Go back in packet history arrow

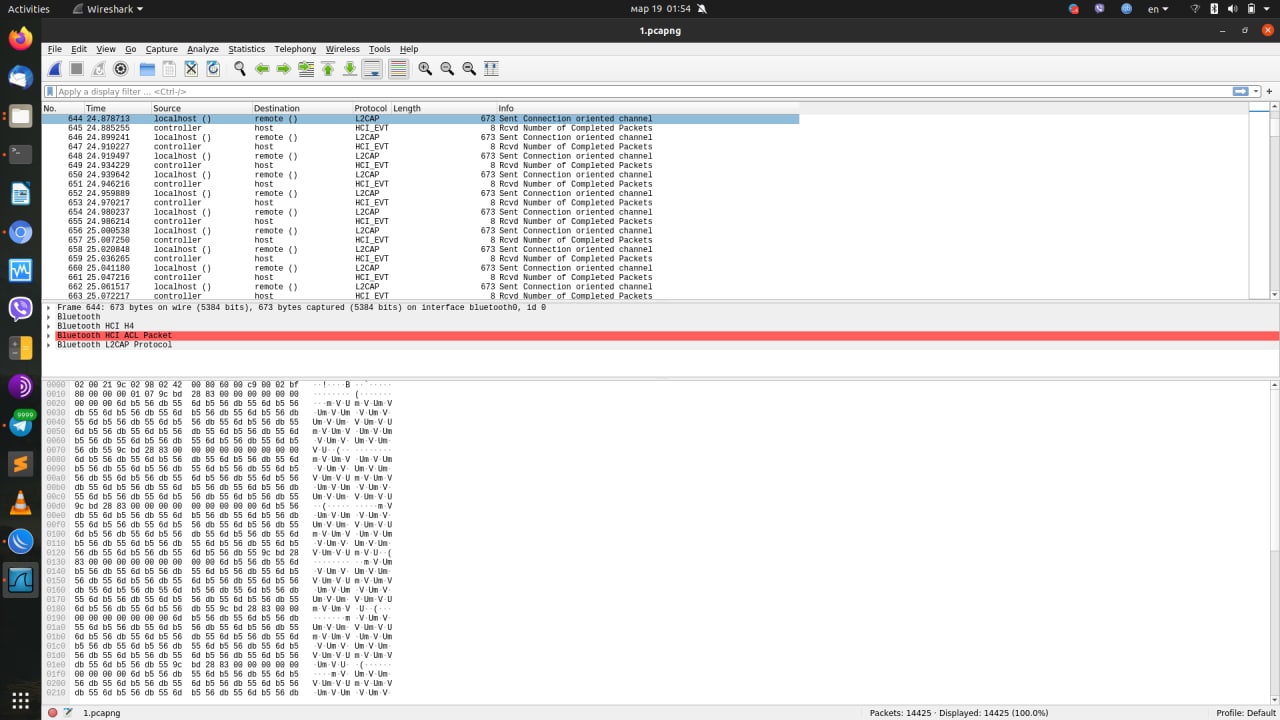262,69
